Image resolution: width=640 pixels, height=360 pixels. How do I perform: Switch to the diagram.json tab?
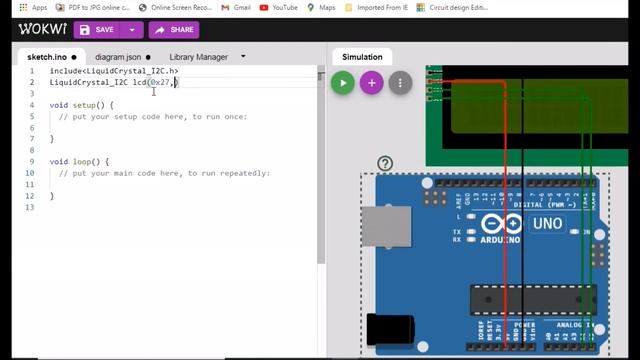(122, 57)
